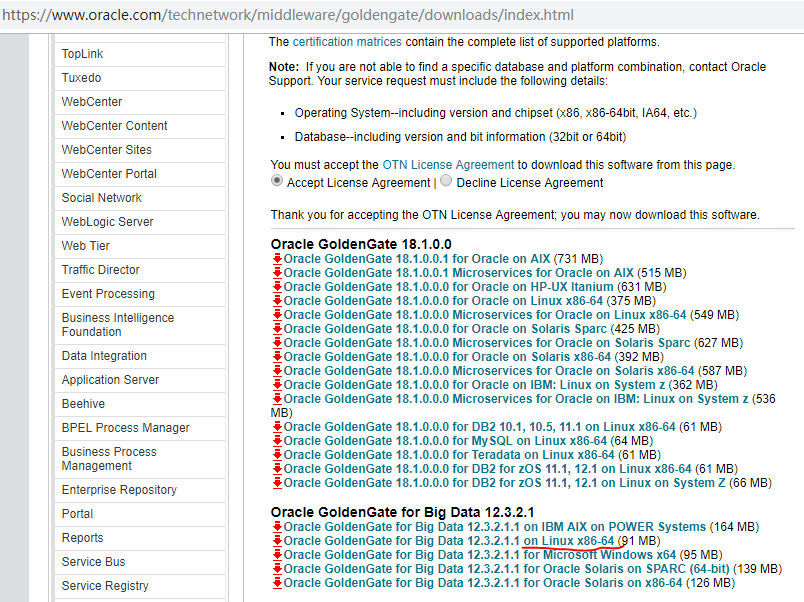Open the OTN License Agreement link

(448, 165)
